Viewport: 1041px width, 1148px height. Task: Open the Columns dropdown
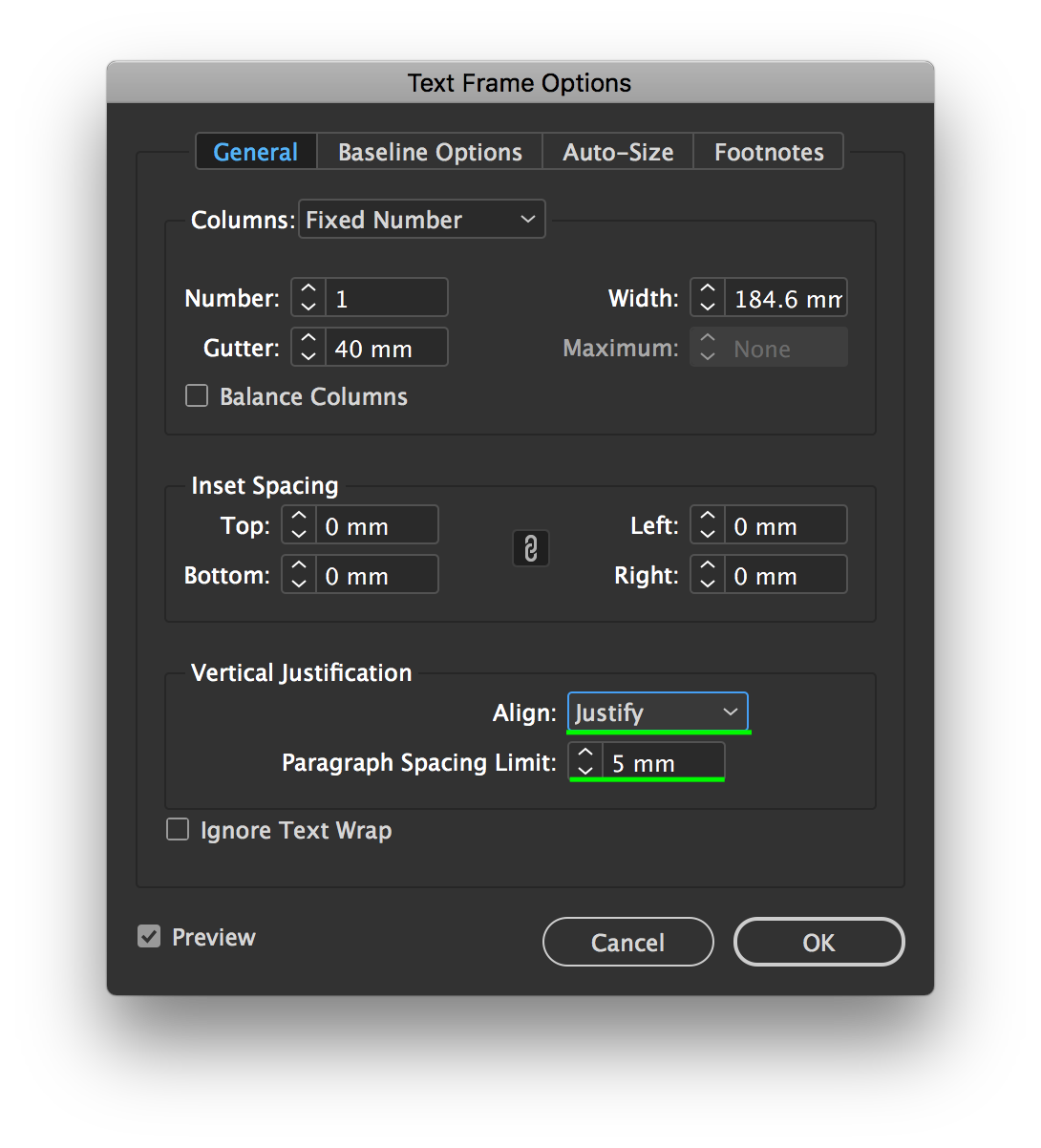pos(421,219)
